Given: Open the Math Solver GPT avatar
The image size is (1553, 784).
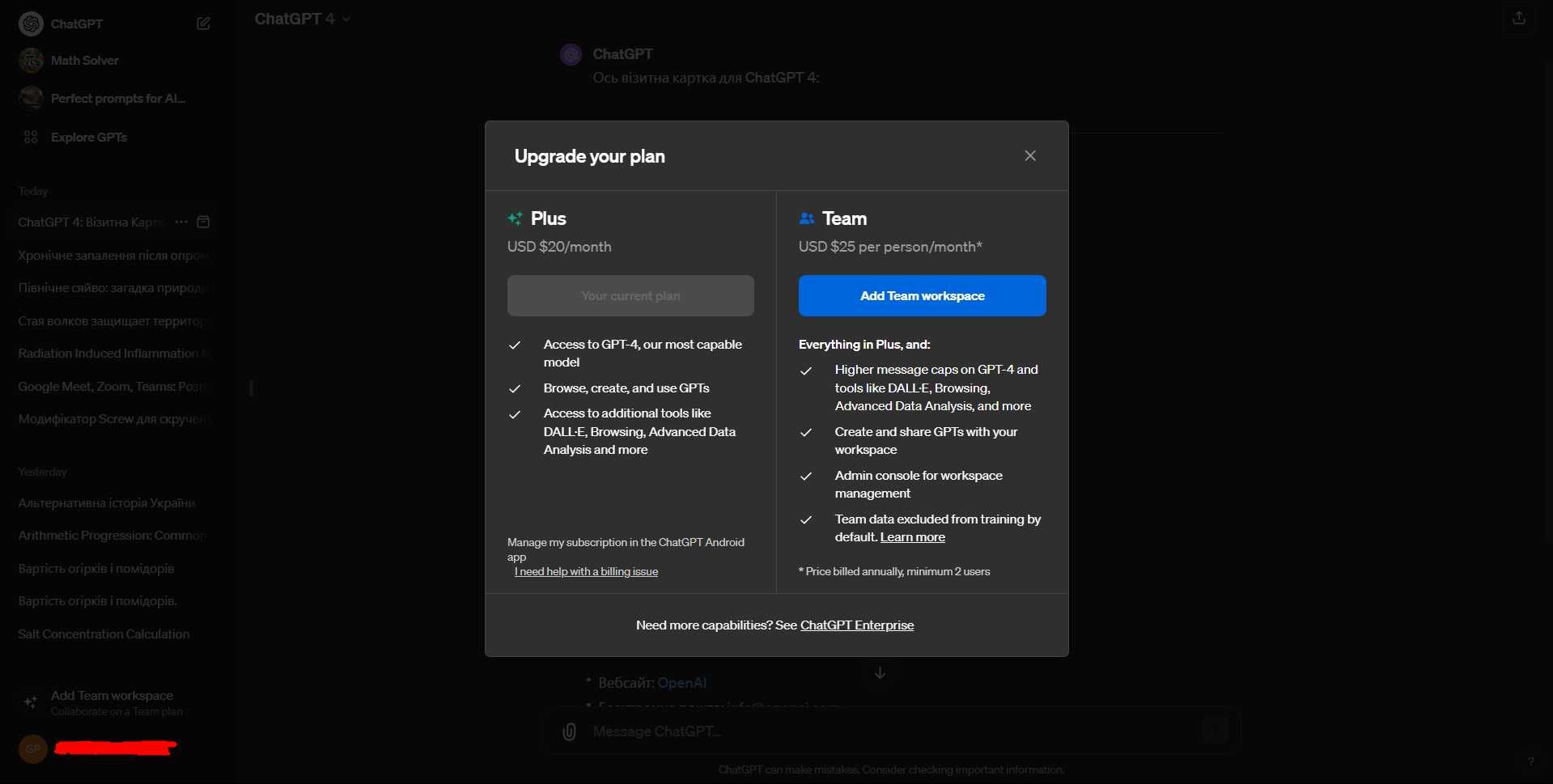Looking at the screenshot, I should coord(31,60).
